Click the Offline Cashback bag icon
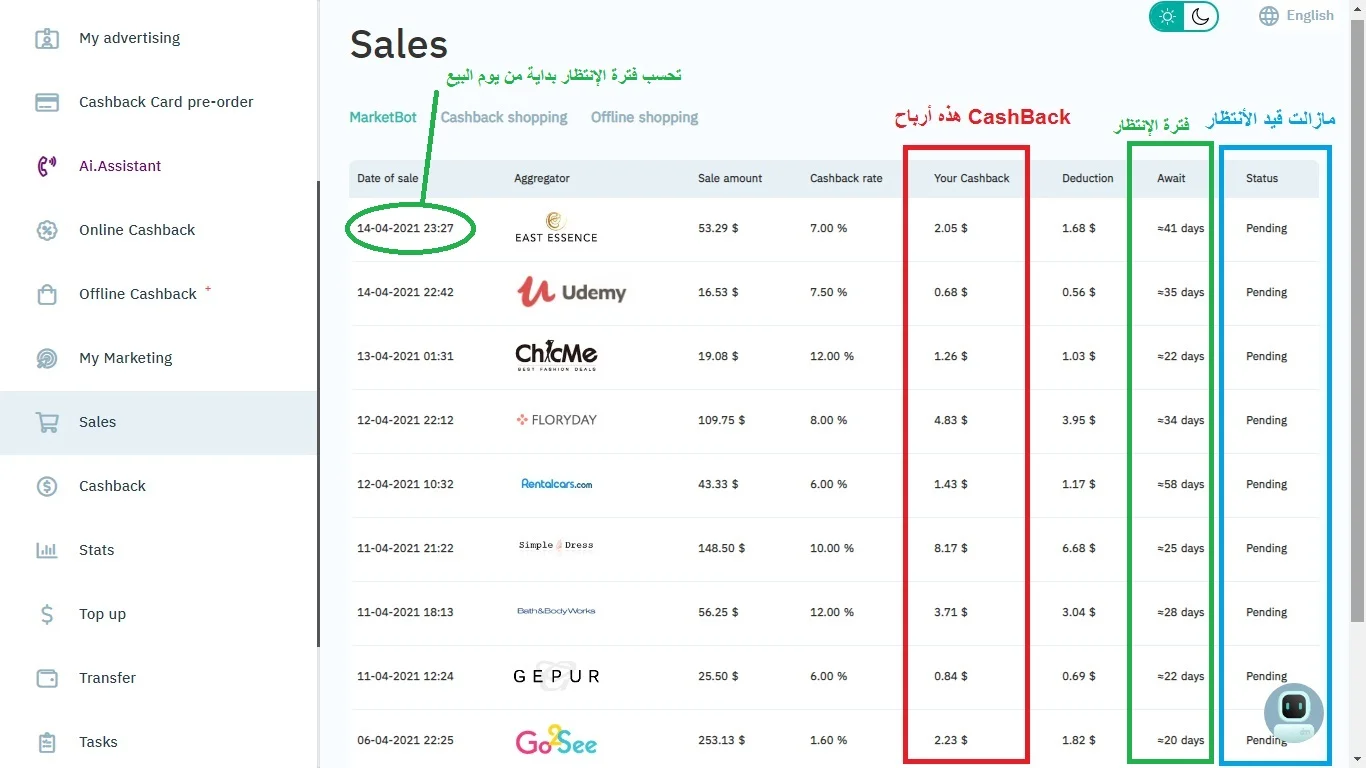This screenshot has height=768, width=1366. 47,294
